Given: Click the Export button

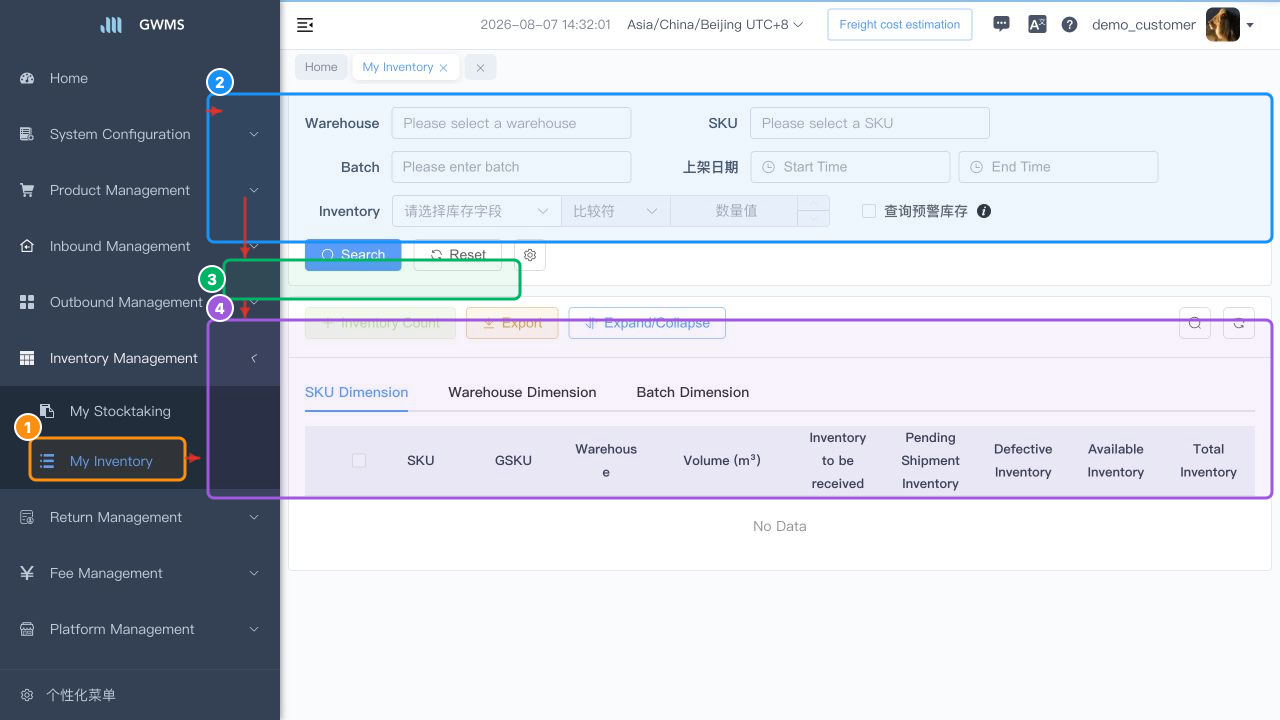Looking at the screenshot, I should tap(512, 323).
